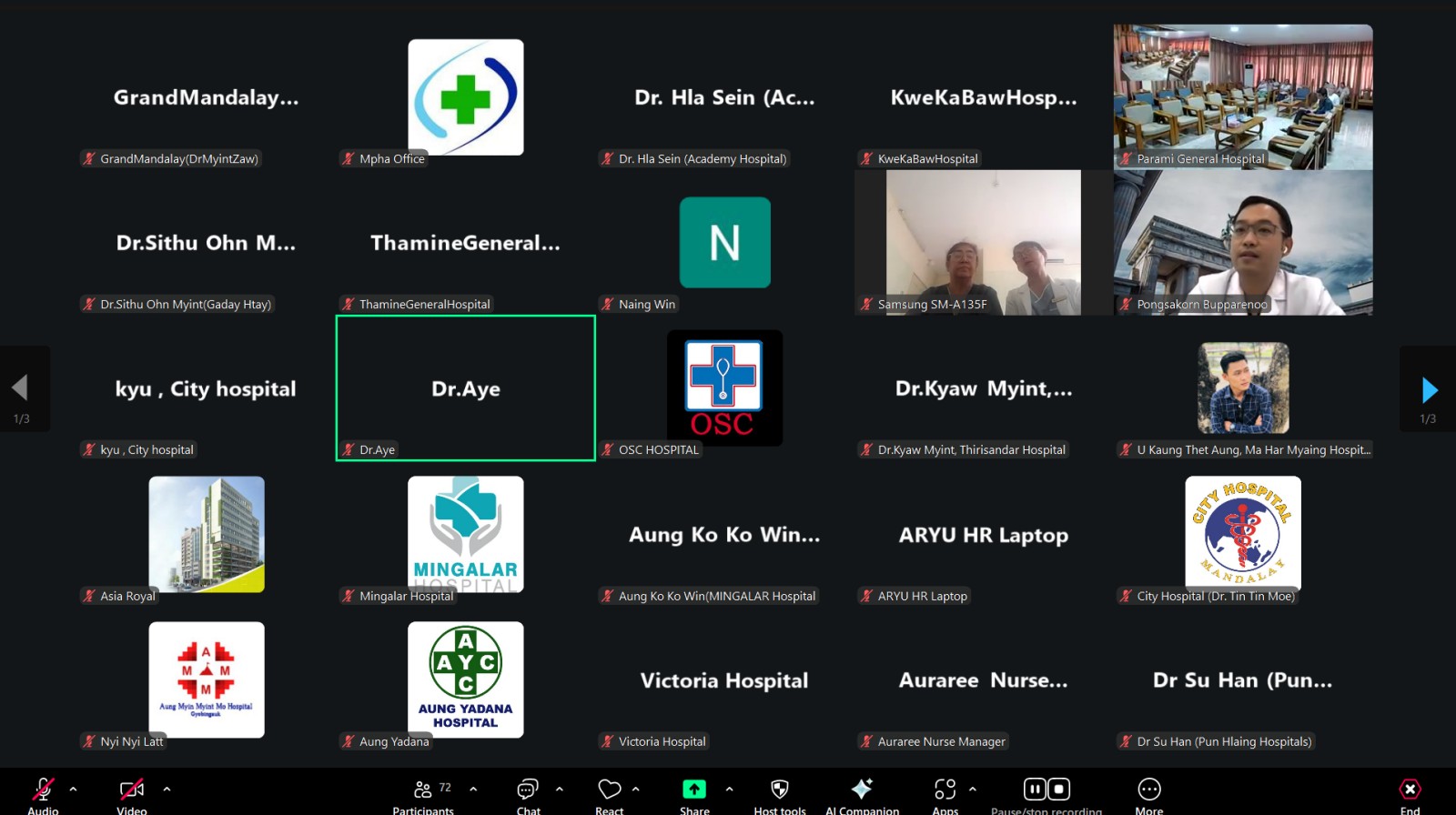Screen dimensions: 1456x815
Task: Open the Participants panel
Action: [423, 790]
